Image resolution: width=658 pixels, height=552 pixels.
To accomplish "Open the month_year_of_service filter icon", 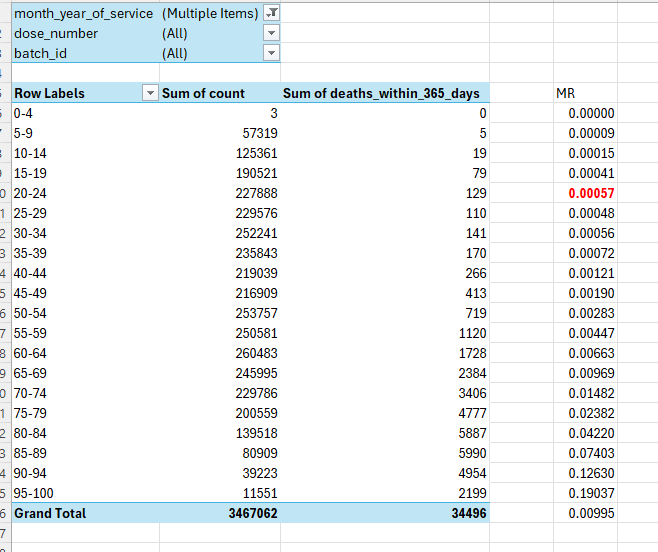I will pyautogui.click(x=272, y=13).
